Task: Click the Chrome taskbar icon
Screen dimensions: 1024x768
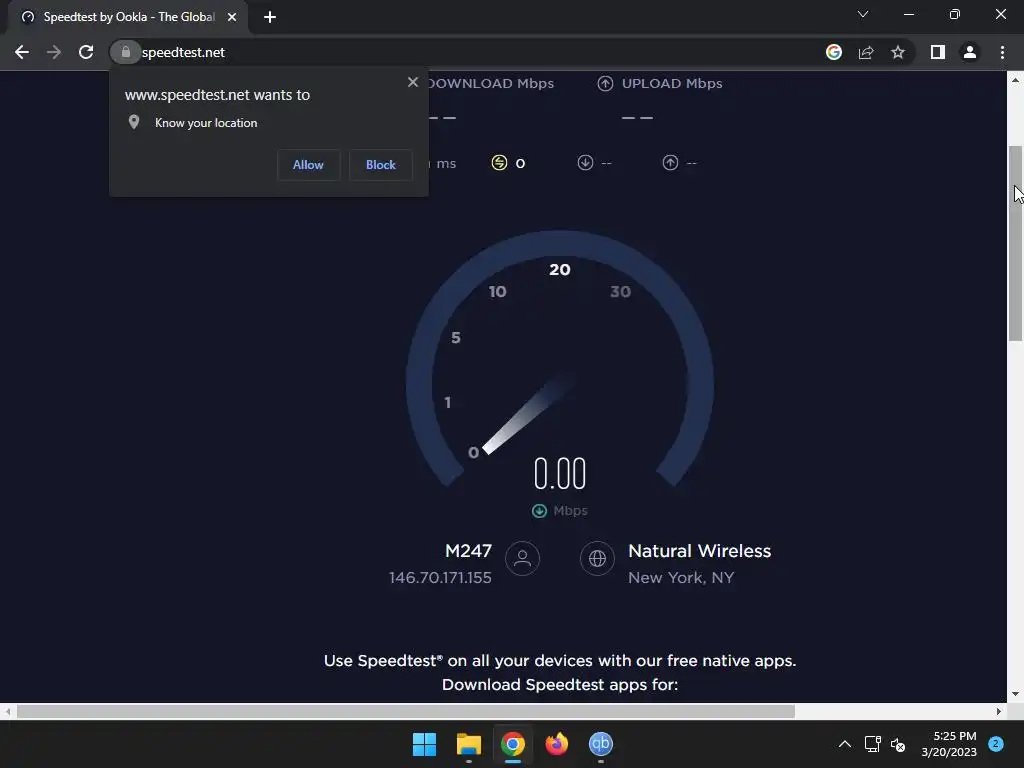Action: click(x=513, y=744)
